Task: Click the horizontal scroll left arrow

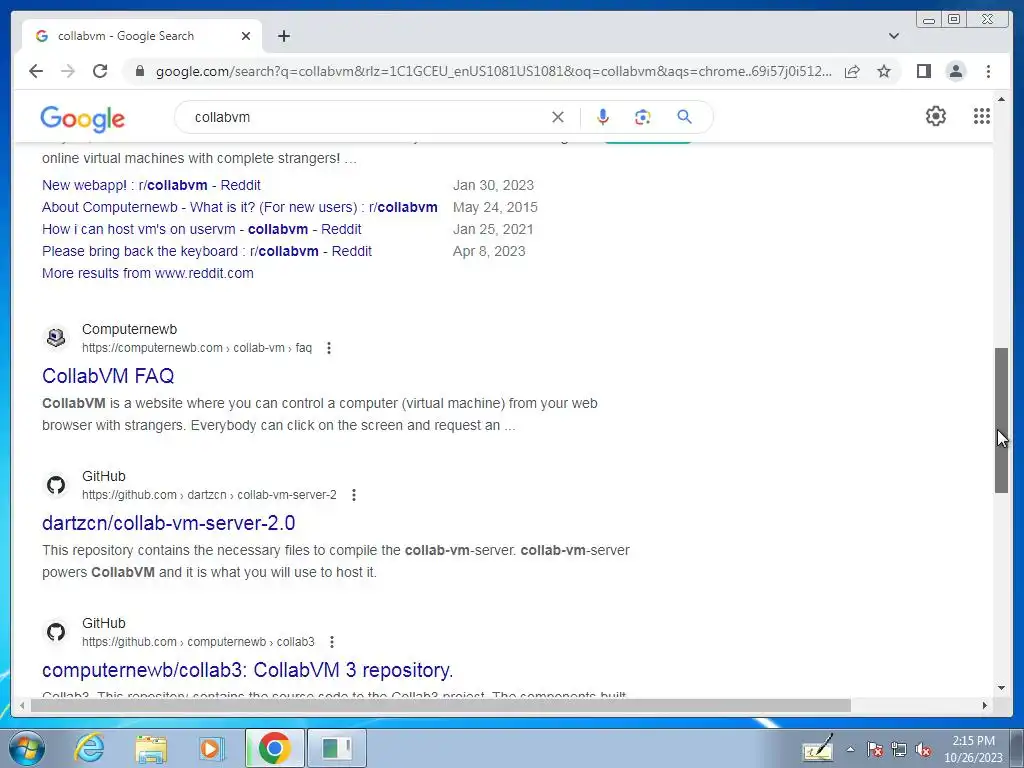Action: click(x=22, y=705)
